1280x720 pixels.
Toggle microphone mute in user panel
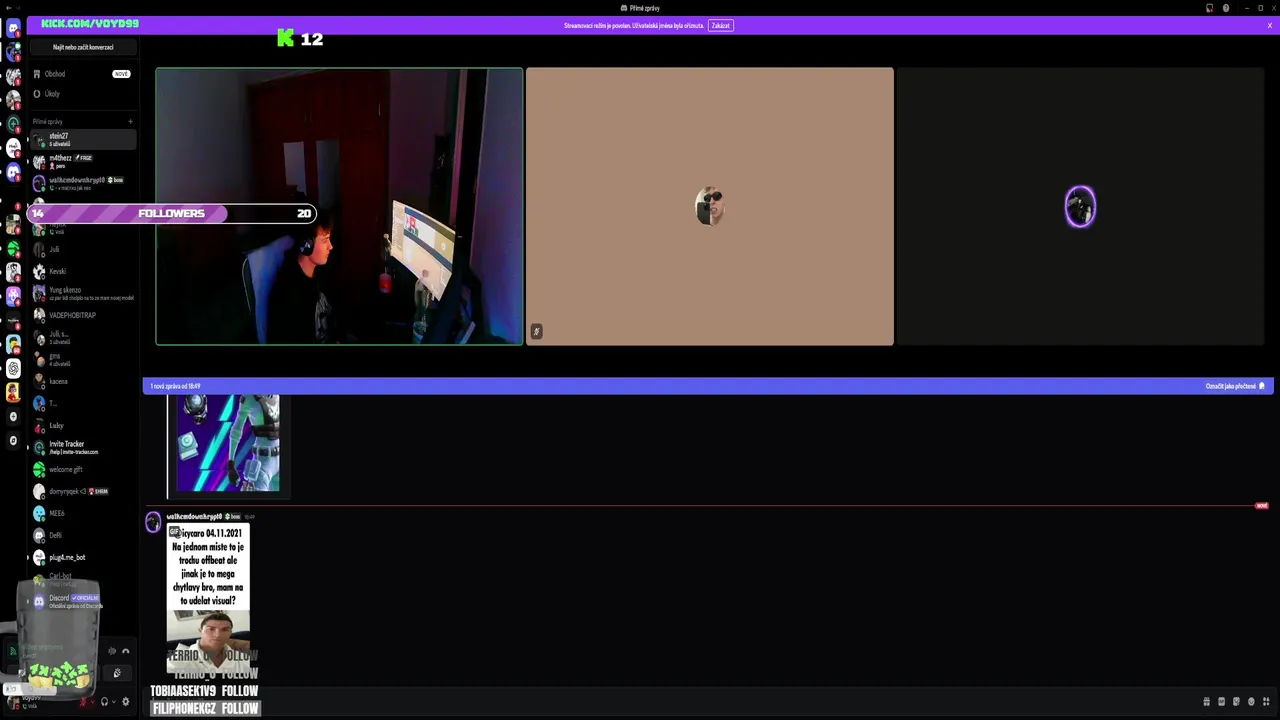pos(83,702)
